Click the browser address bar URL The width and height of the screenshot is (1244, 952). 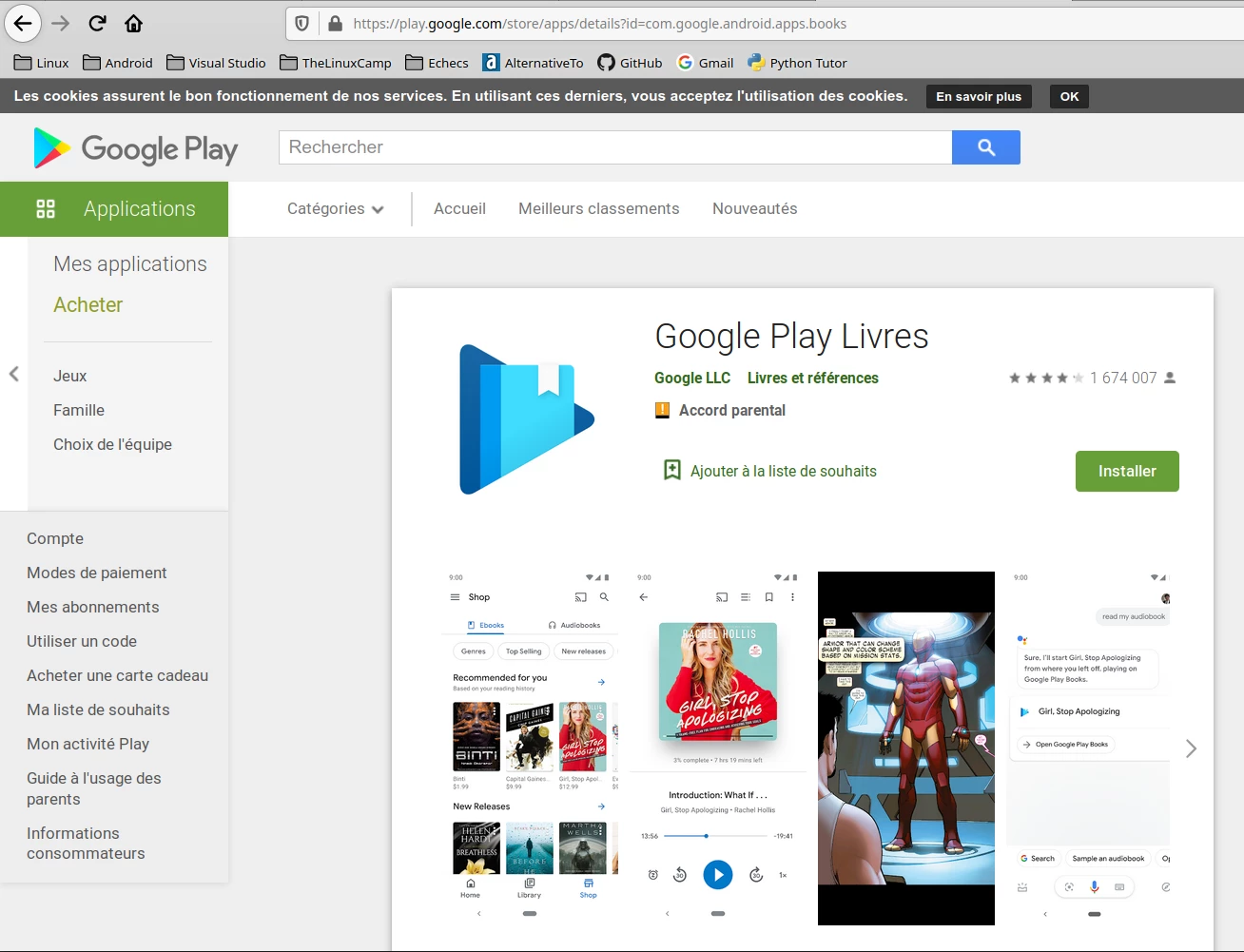point(599,24)
